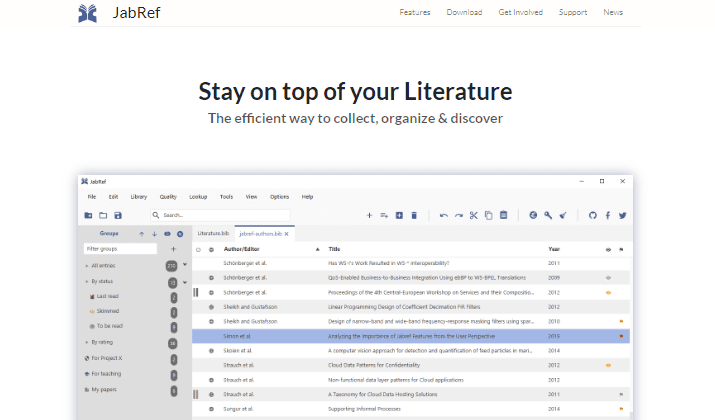Open the Tools menu
The width and height of the screenshot is (715, 420).
[x=226, y=197]
